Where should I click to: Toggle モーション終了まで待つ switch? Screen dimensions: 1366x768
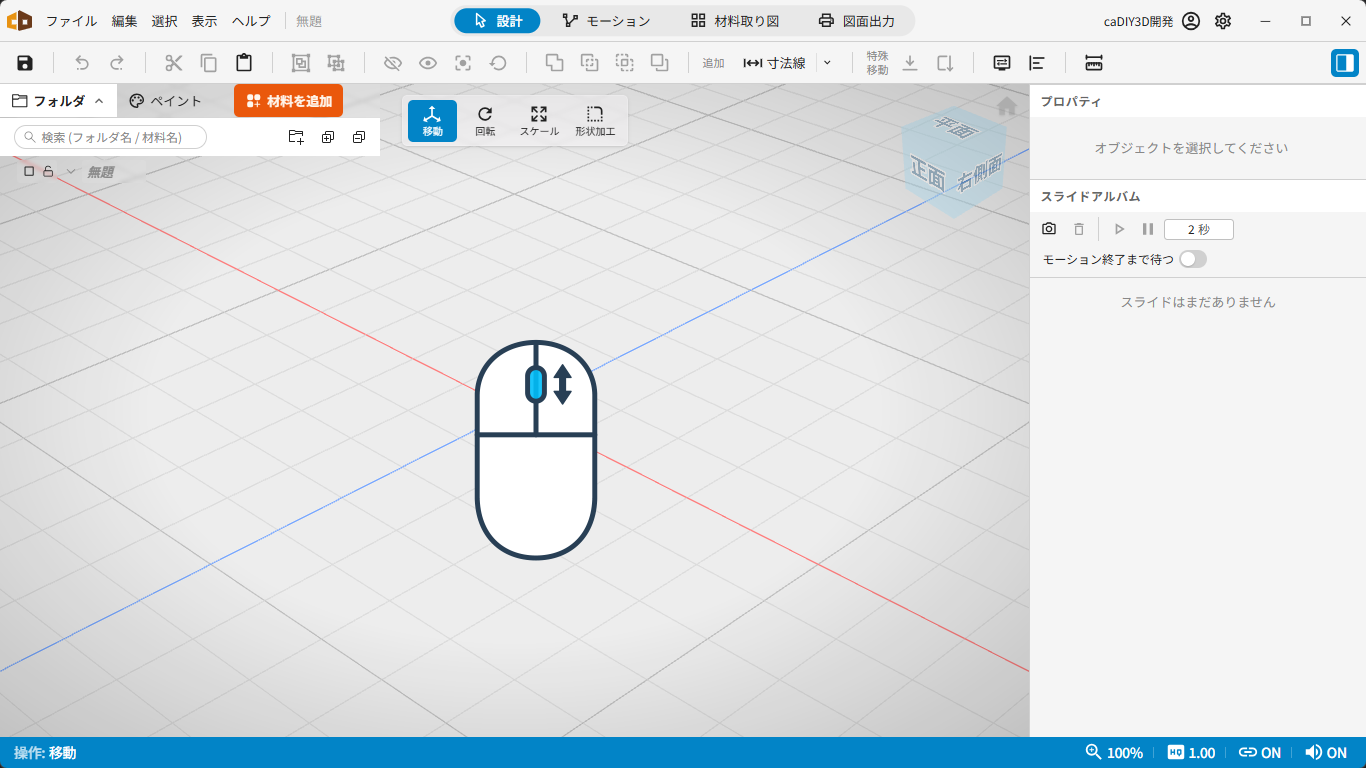point(1193,259)
